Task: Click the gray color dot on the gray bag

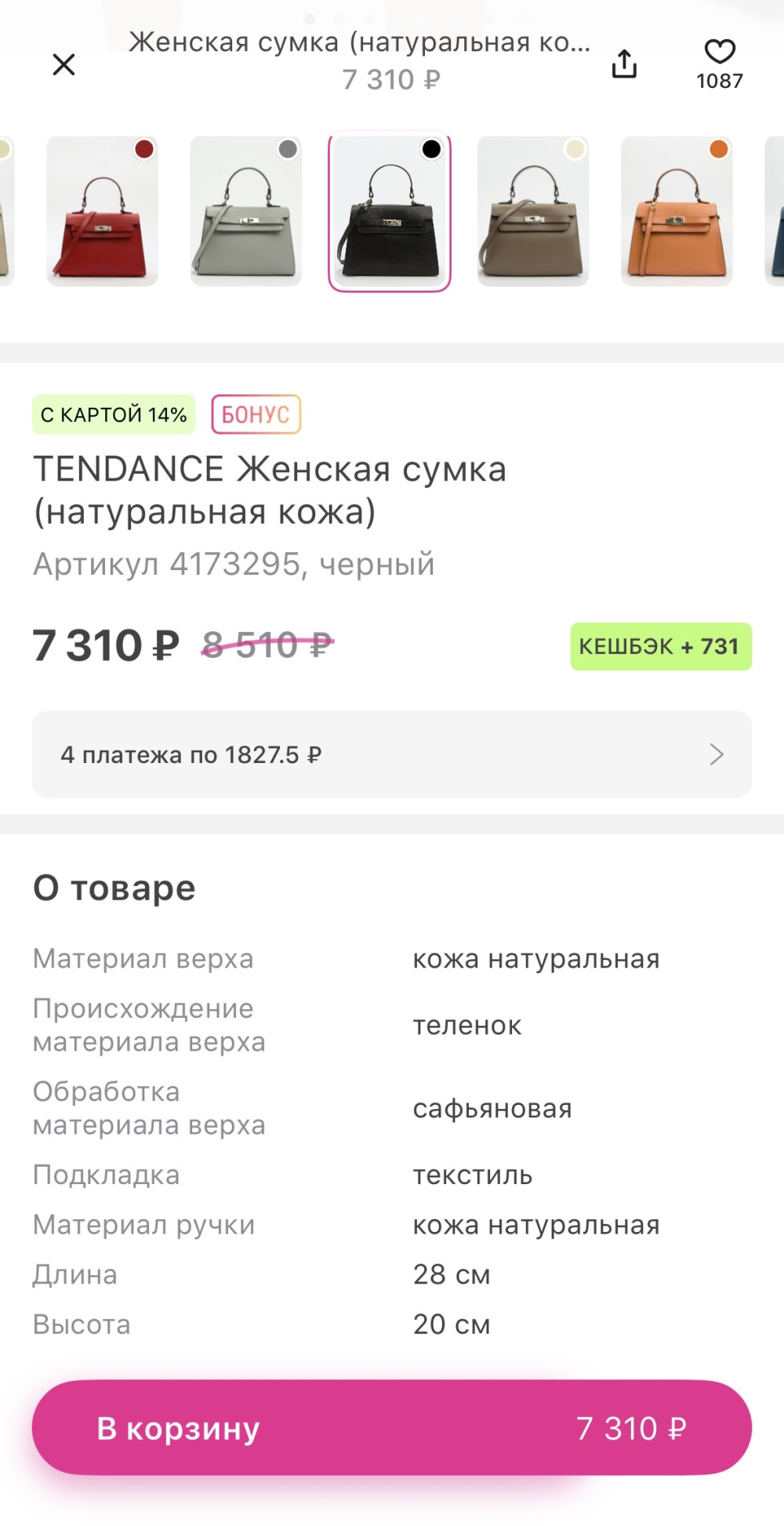Action: [287, 148]
